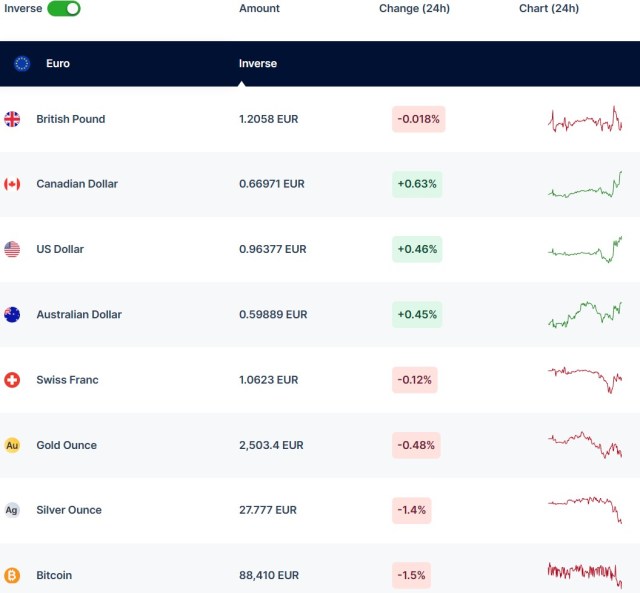
Task: Click the Canadian Dollar +0.63% change badge
Action: (x=417, y=184)
